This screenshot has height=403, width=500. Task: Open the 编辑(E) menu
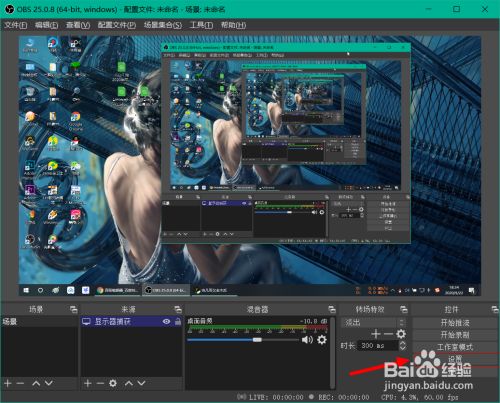(x=46, y=25)
